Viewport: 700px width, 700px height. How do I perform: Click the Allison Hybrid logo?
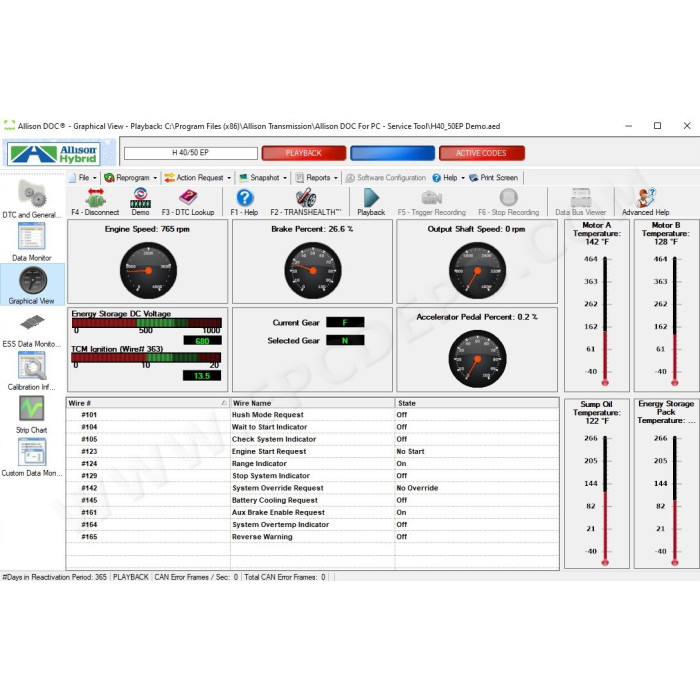(x=54, y=154)
